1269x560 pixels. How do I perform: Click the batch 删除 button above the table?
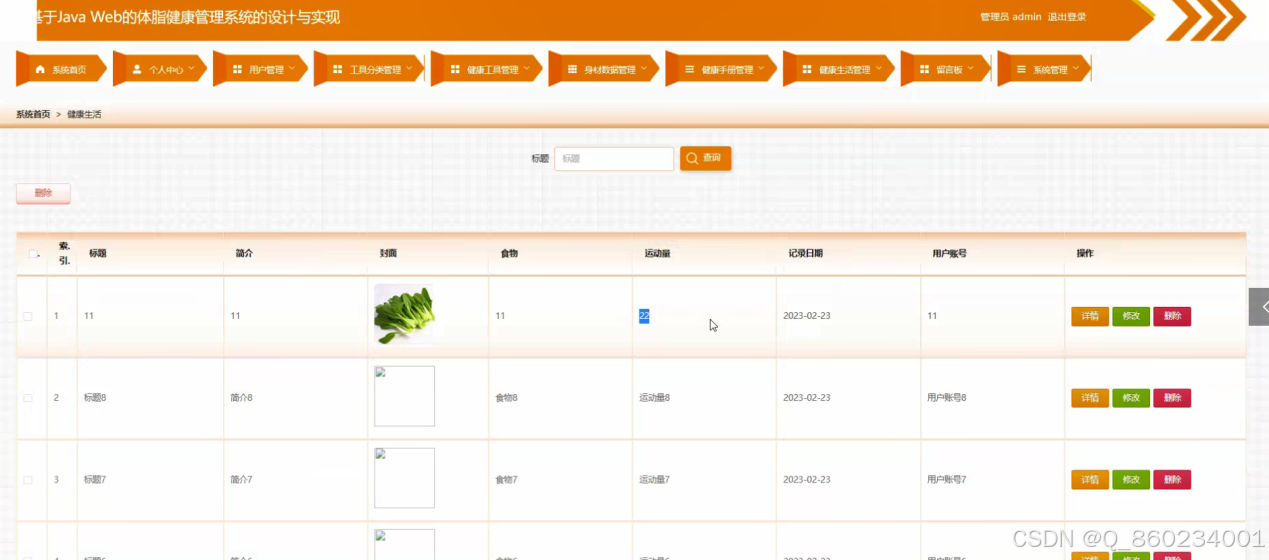click(43, 193)
